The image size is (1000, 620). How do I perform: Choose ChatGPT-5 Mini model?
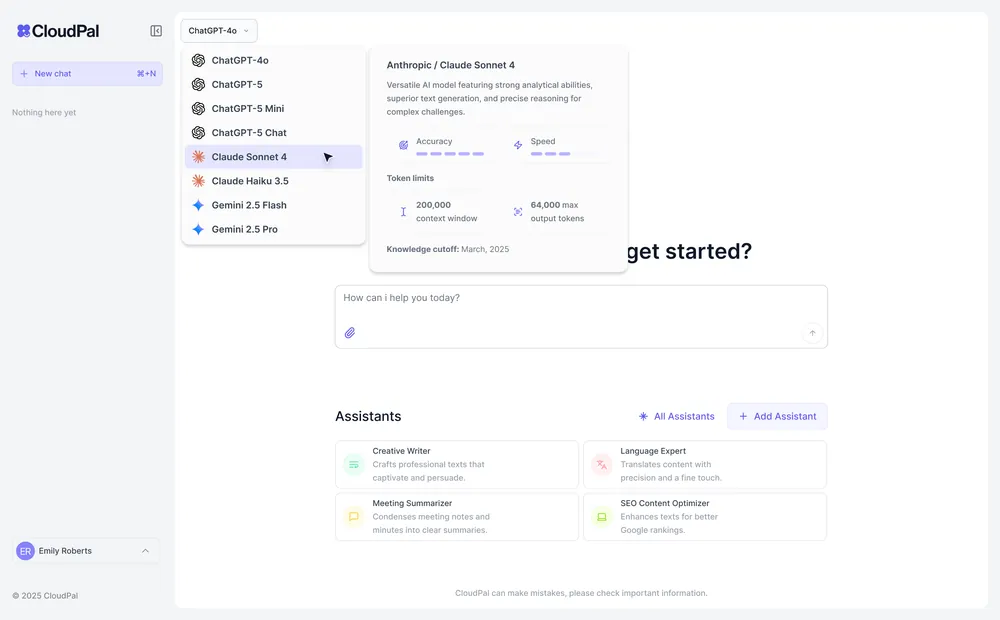(274, 108)
